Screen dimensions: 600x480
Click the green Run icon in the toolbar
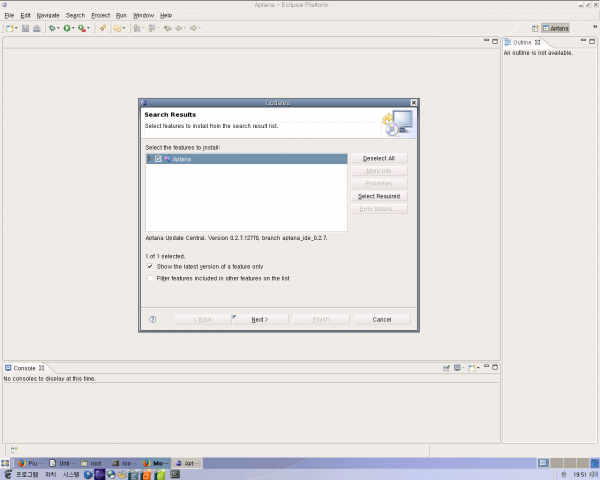[x=67, y=28]
